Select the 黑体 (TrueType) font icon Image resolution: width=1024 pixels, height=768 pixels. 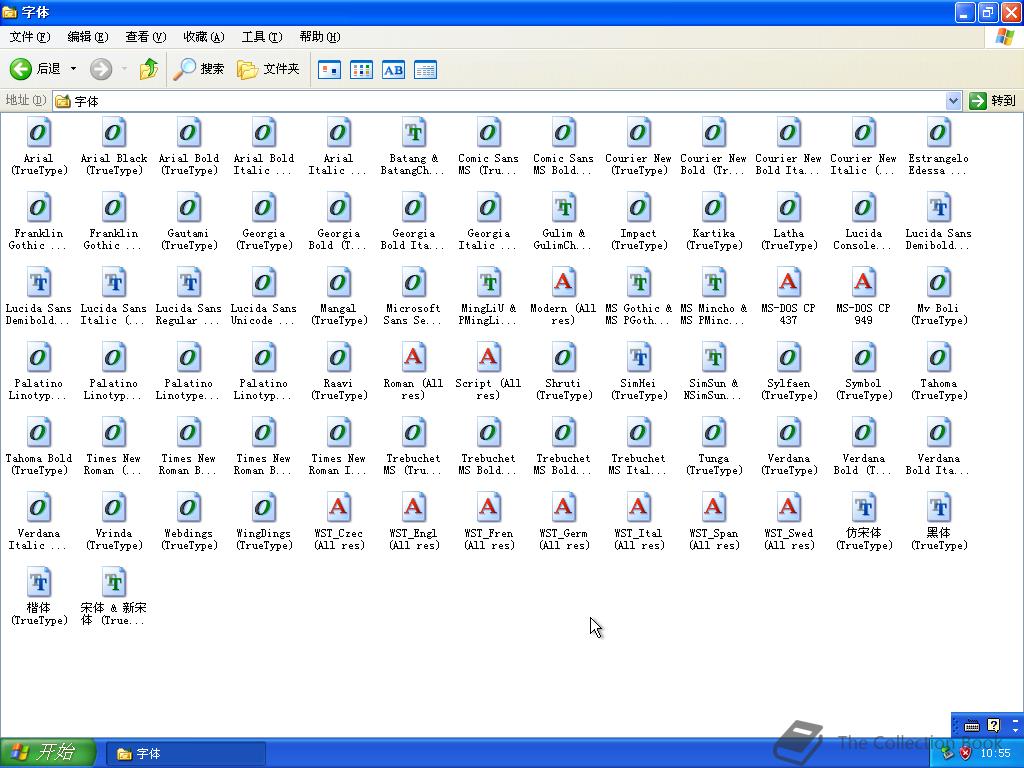tap(938, 509)
